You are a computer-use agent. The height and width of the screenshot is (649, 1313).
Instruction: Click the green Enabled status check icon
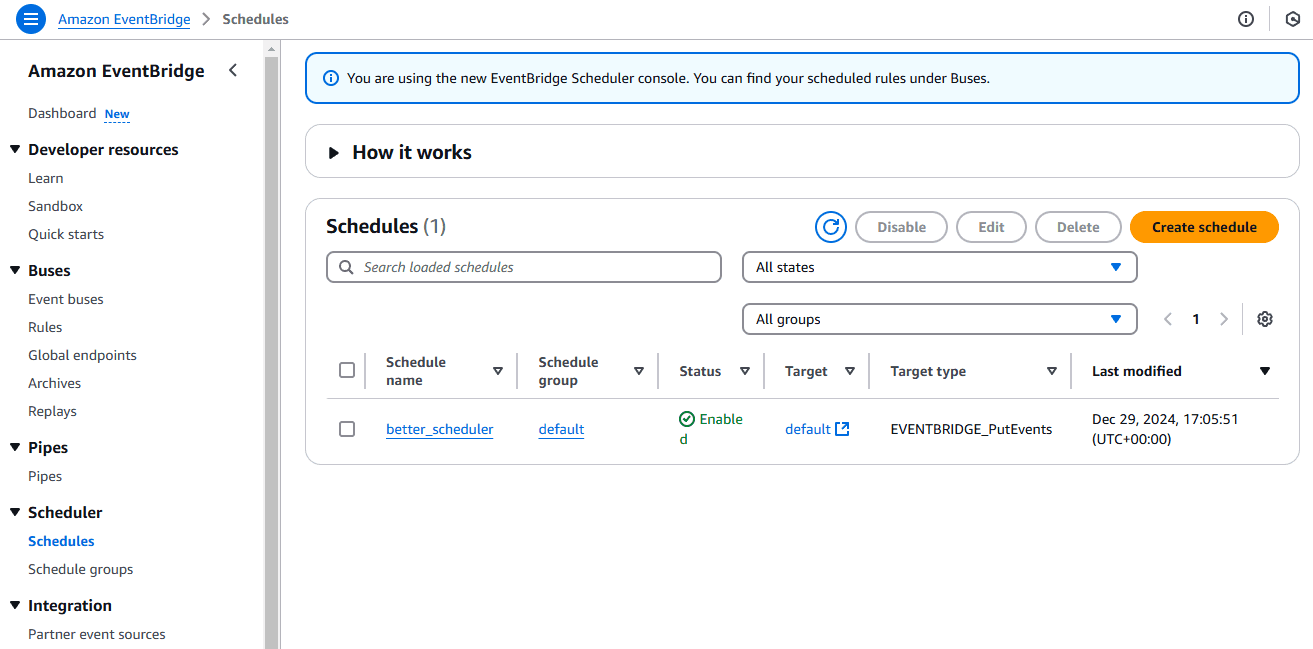click(x=687, y=419)
